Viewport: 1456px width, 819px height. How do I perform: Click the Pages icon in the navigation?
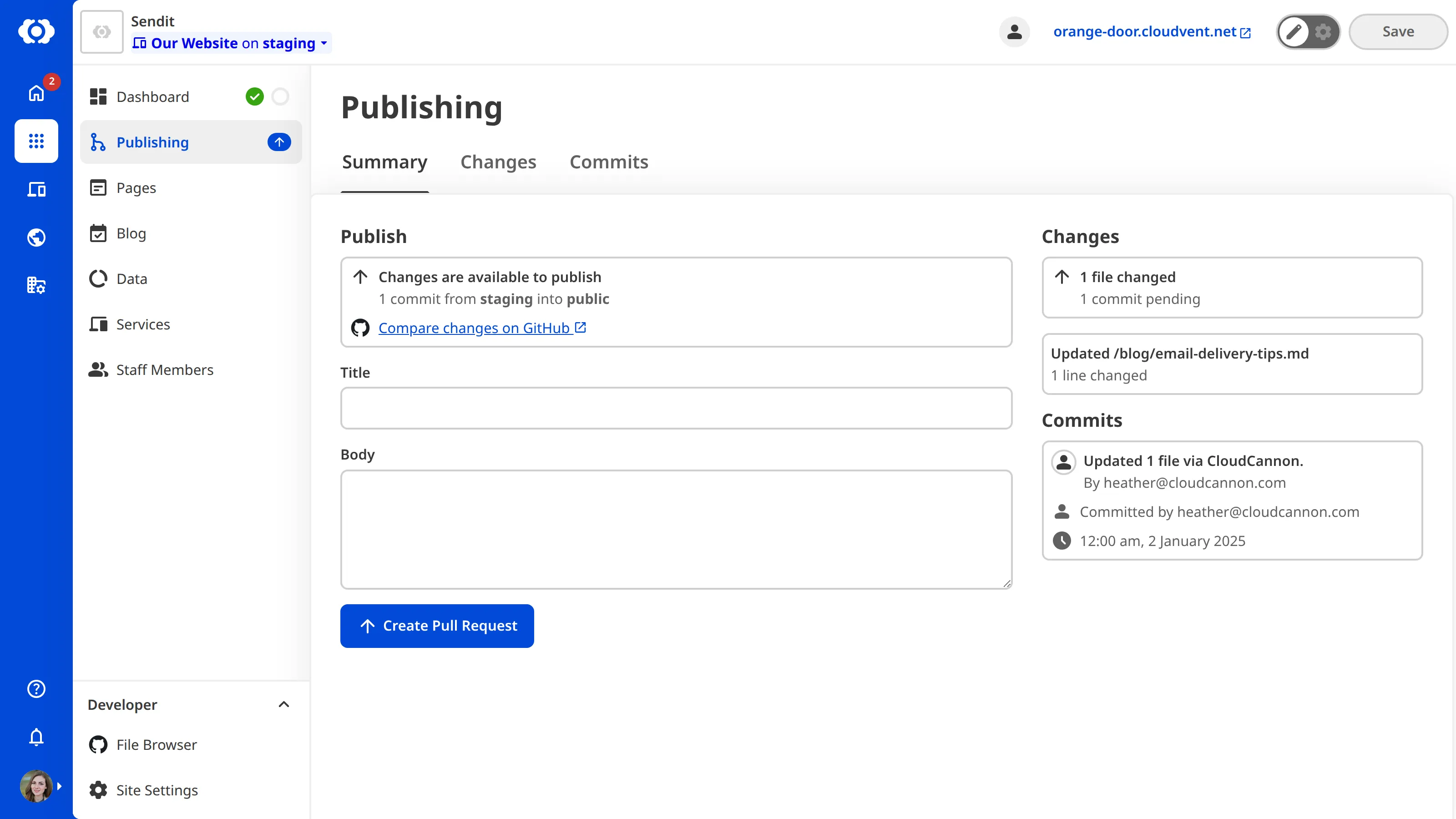click(x=98, y=187)
